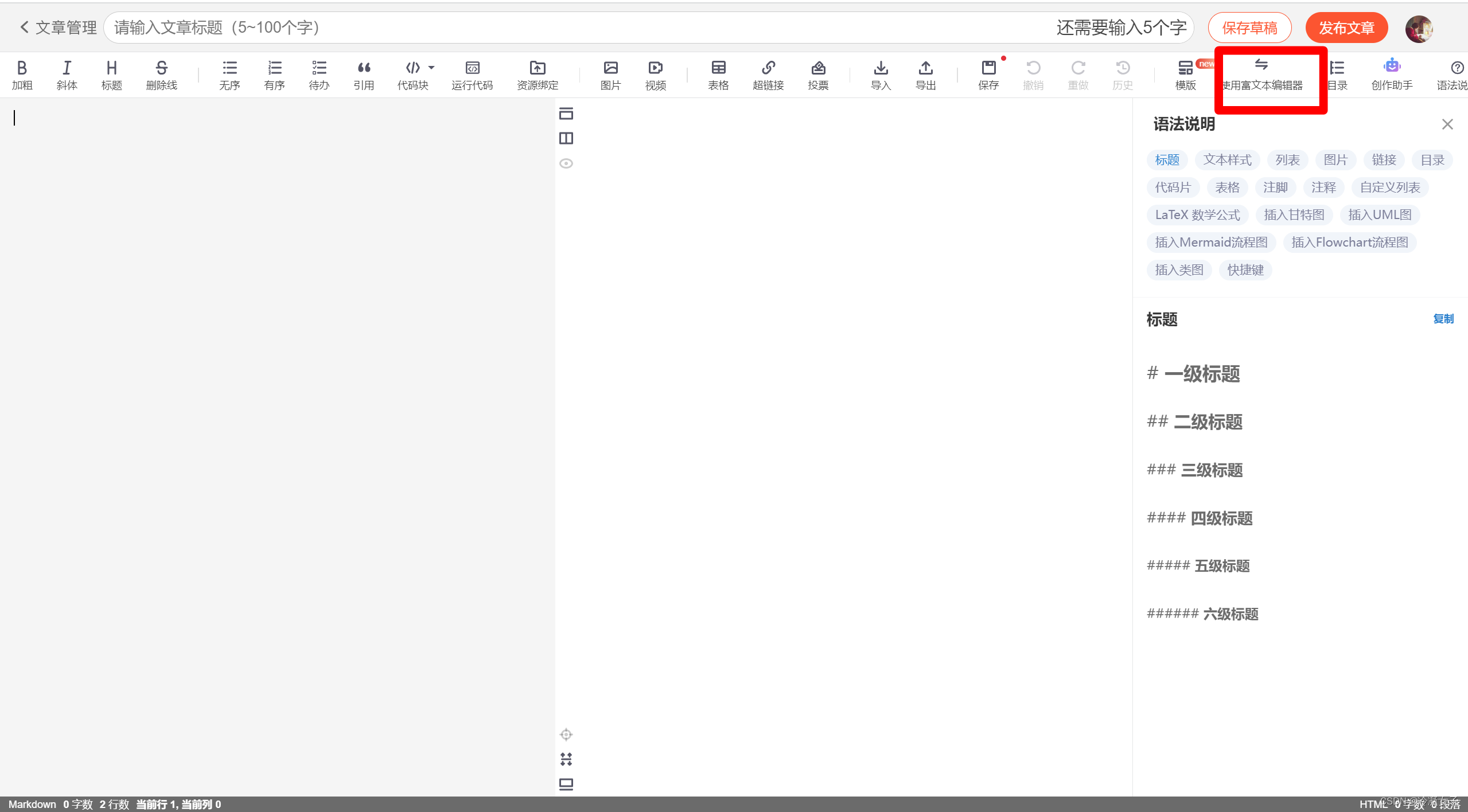This screenshot has height=812, width=1468.
Task: Insert a hyperlink (超链接)
Action: [x=768, y=75]
